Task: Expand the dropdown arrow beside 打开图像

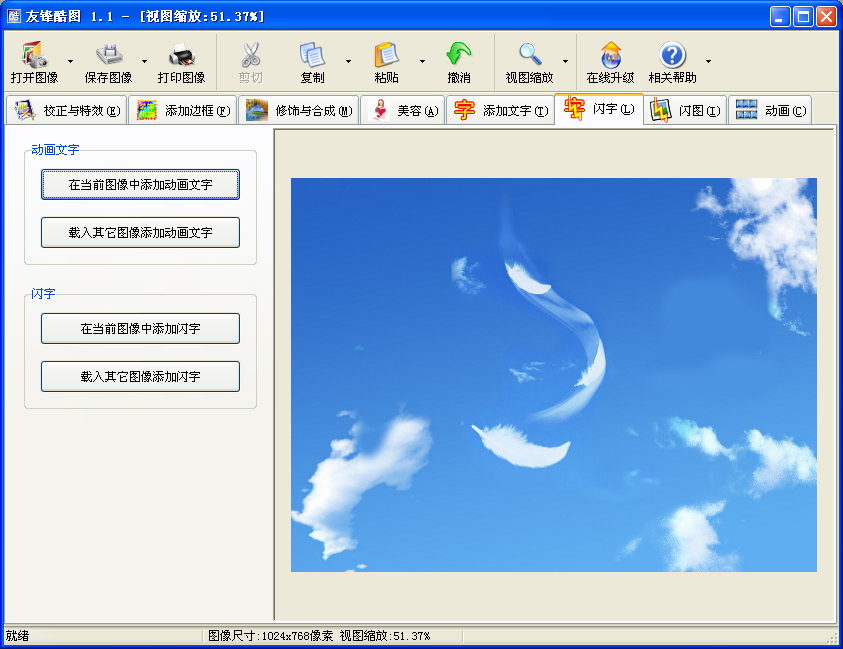Action: pyautogui.click(x=70, y=62)
